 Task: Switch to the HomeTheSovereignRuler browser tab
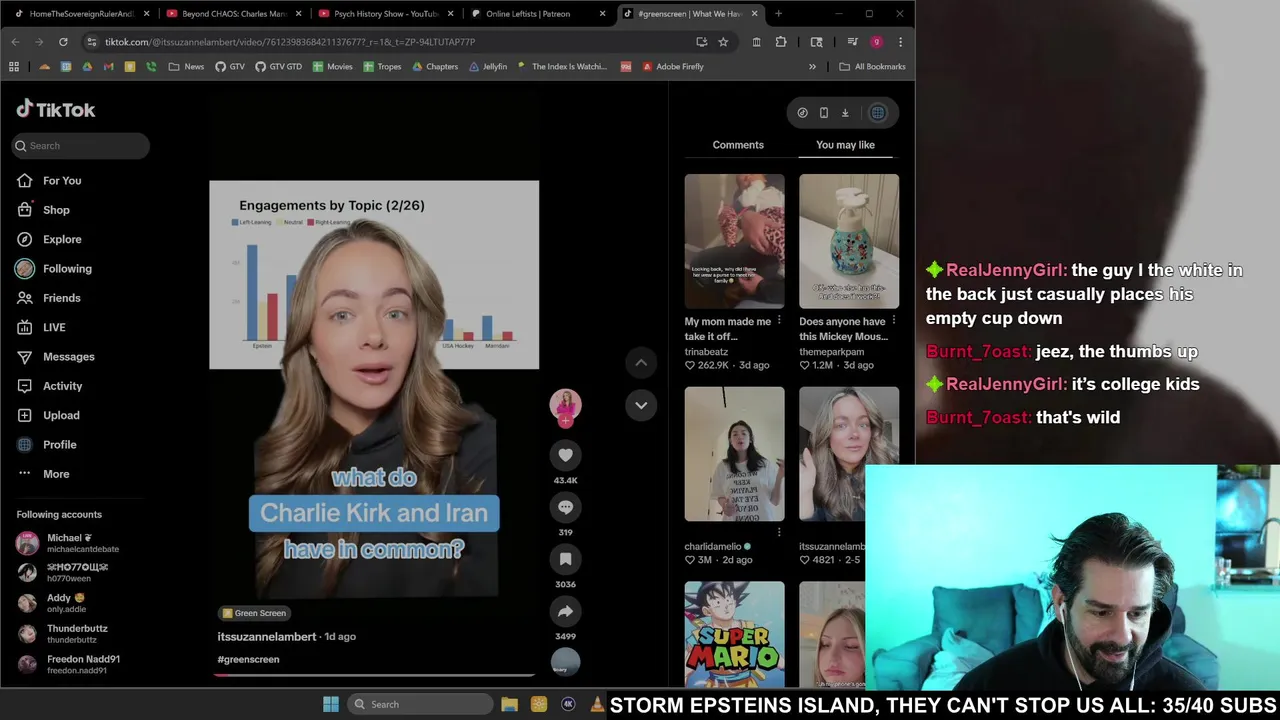(81, 14)
